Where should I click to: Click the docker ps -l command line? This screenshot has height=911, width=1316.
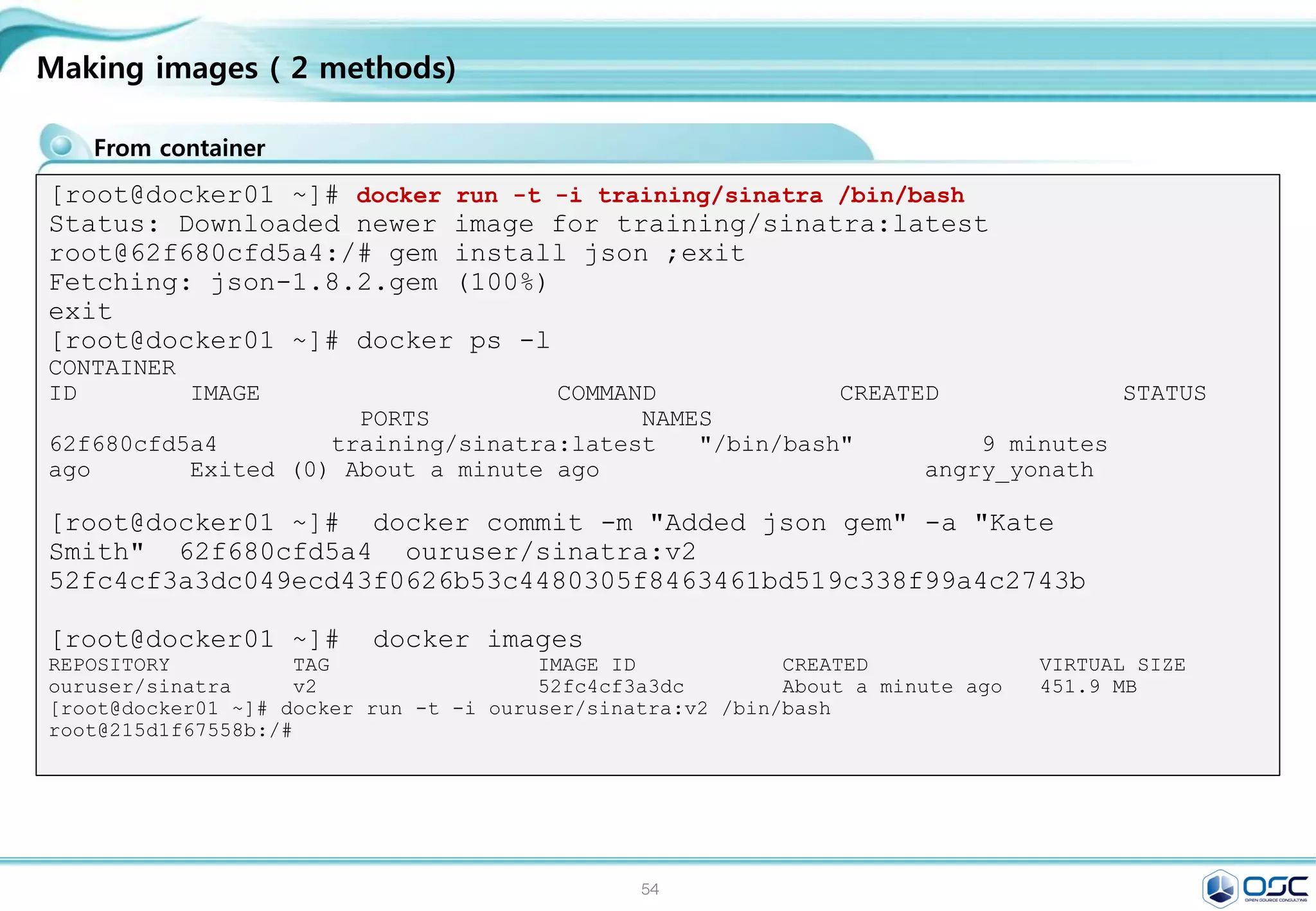click(x=299, y=341)
